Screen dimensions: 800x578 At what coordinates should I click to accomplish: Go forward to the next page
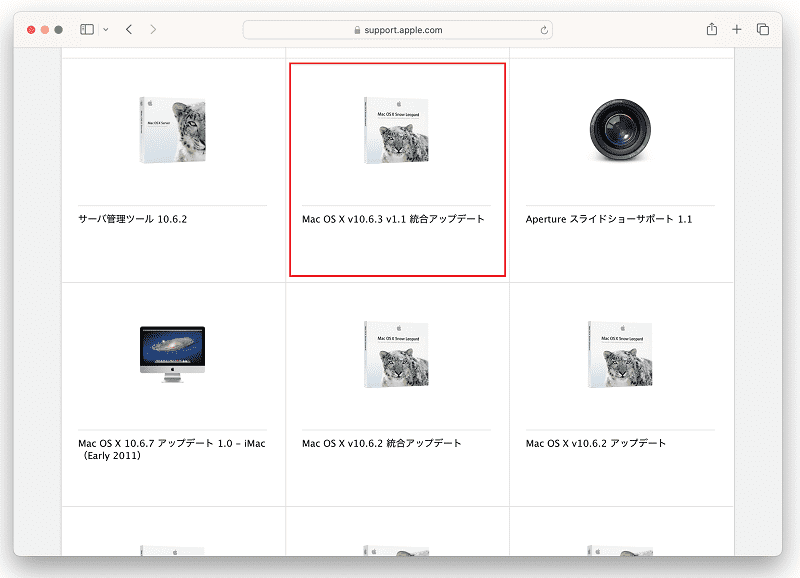point(153,30)
